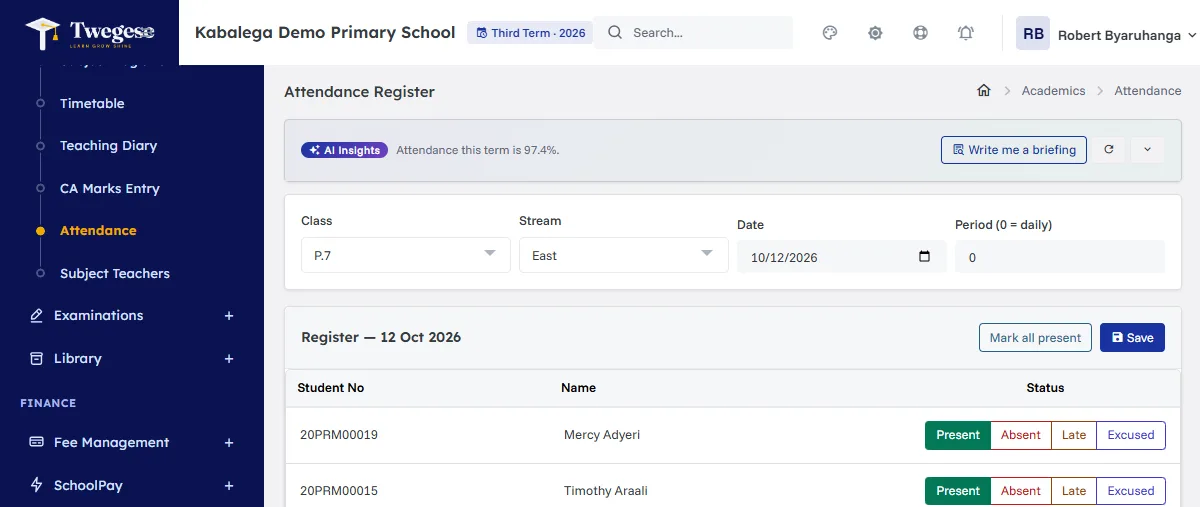The height and width of the screenshot is (507, 1200).
Task: Click the Examinations pencil icon
Action: 36,316
